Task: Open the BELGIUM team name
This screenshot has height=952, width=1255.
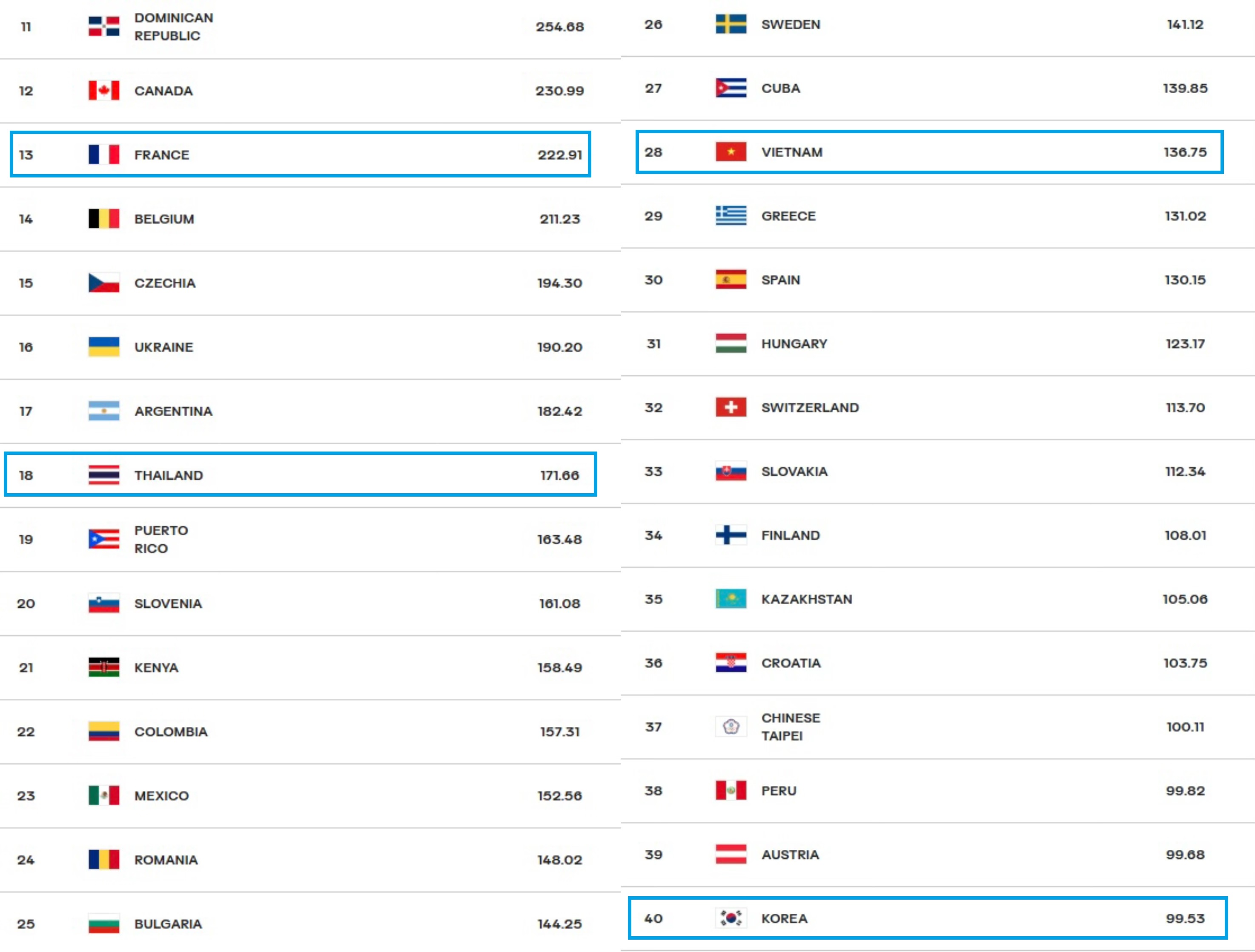Action: (164, 219)
